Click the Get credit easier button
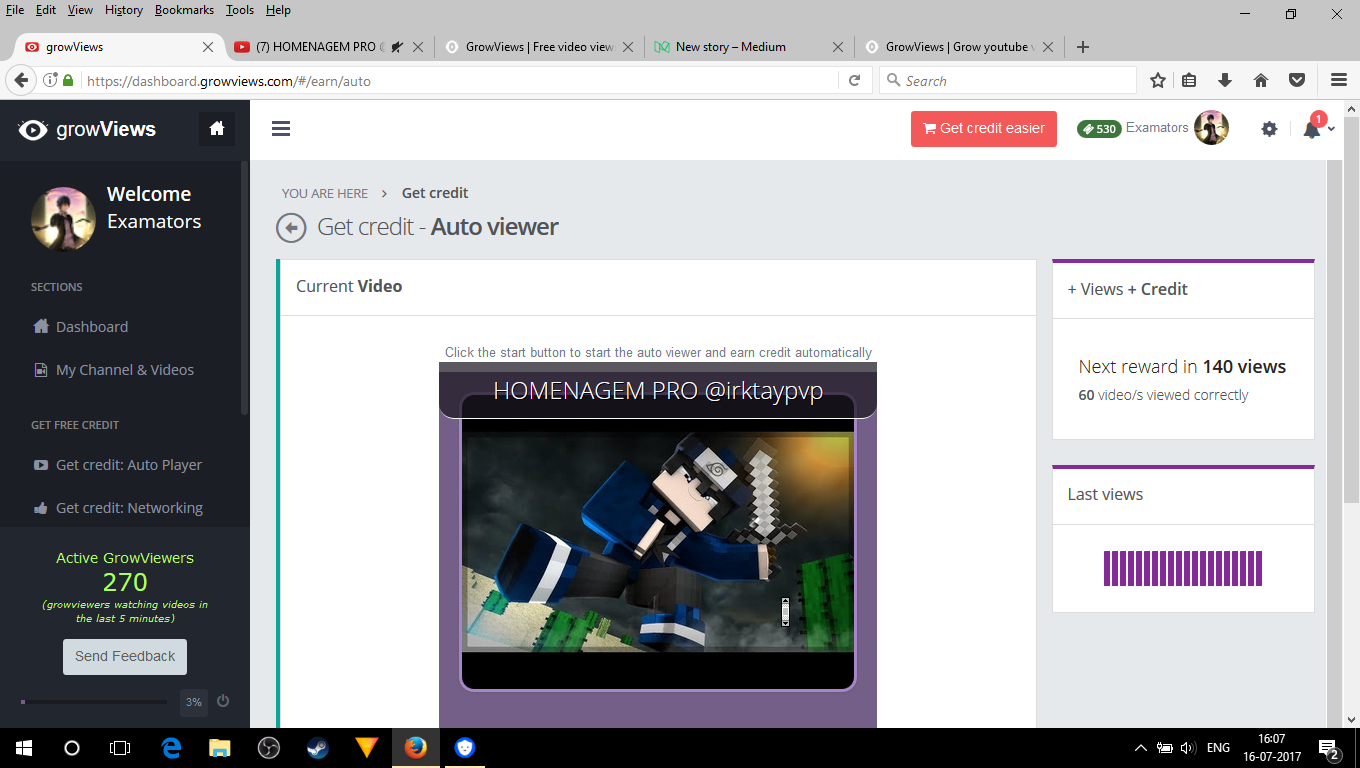 coord(984,129)
